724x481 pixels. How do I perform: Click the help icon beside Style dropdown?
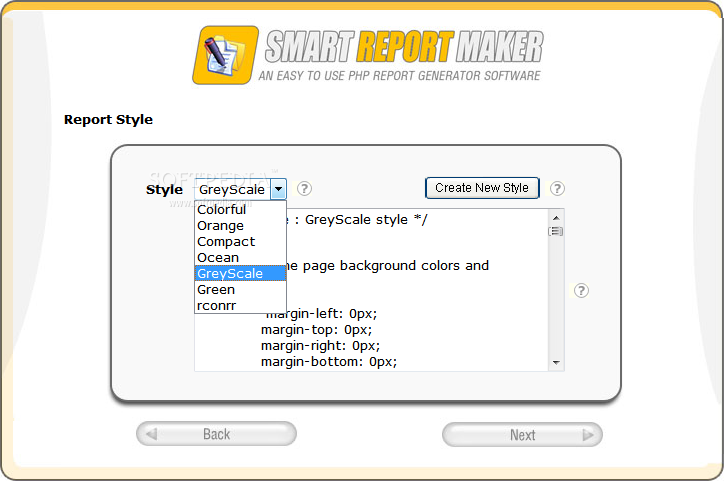304,188
